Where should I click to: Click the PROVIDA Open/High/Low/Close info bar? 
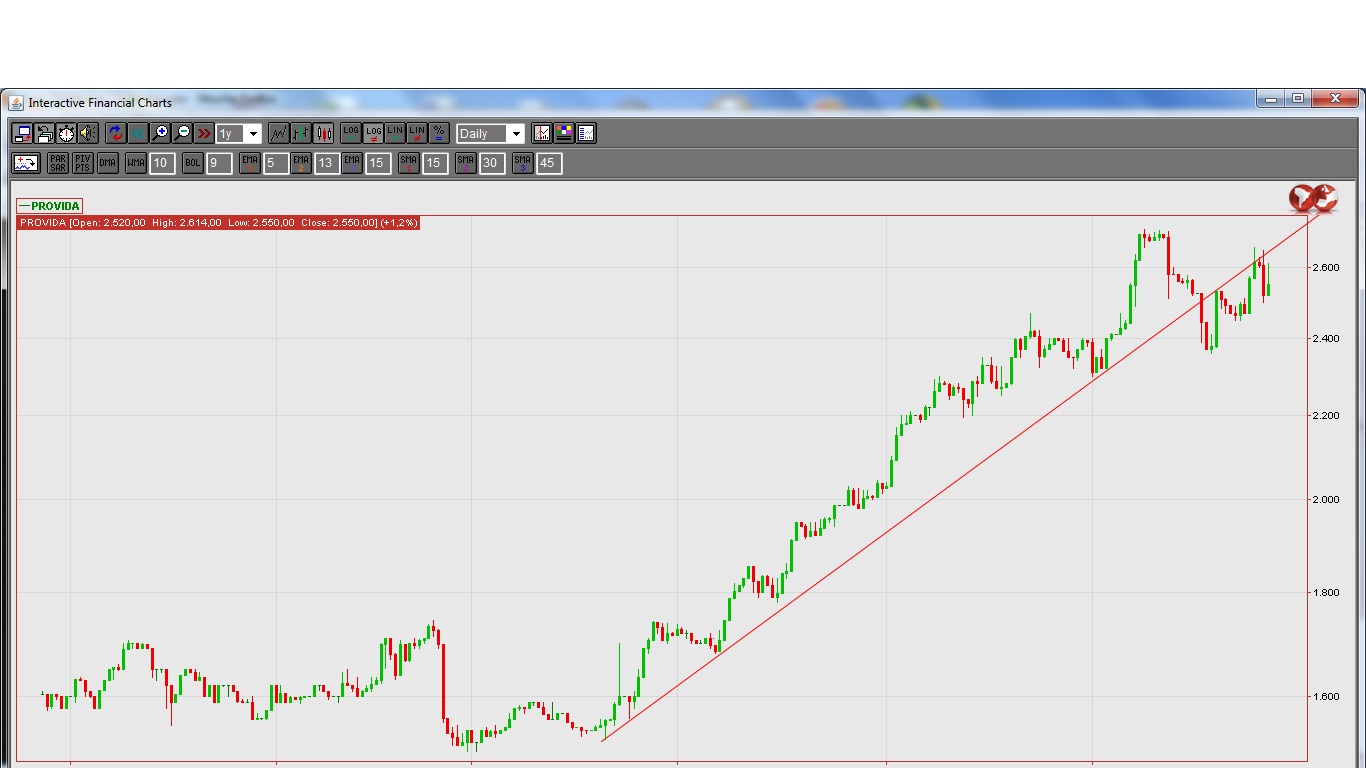pos(218,222)
